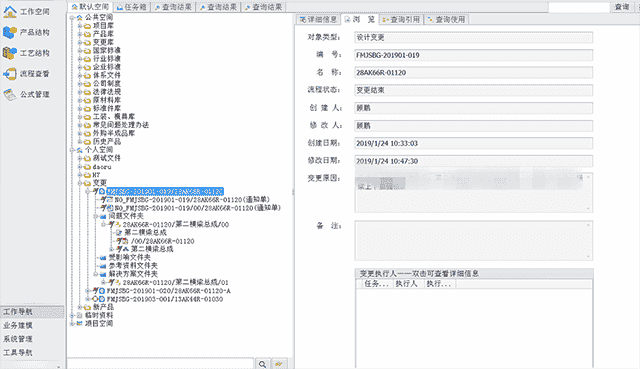
Task: Select the 工装、模具库 tree row
Action: [113, 117]
